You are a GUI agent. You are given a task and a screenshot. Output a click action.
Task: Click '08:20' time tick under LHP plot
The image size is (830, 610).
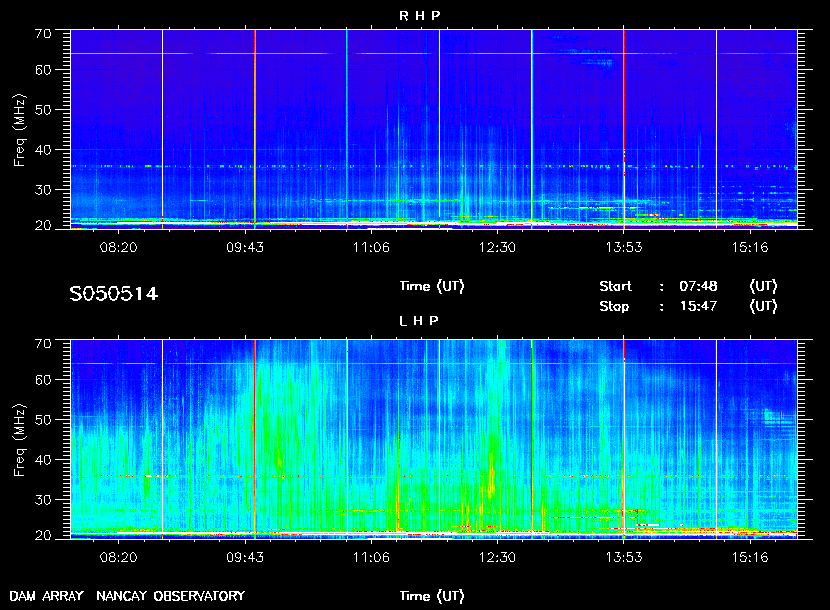point(119,557)
